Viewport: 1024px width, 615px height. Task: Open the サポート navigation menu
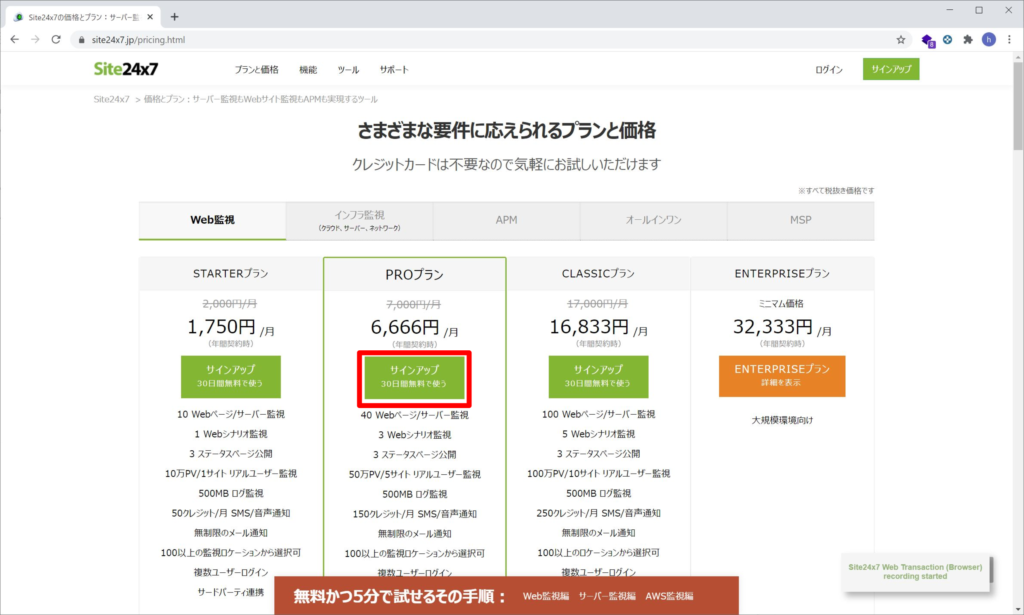392,69
